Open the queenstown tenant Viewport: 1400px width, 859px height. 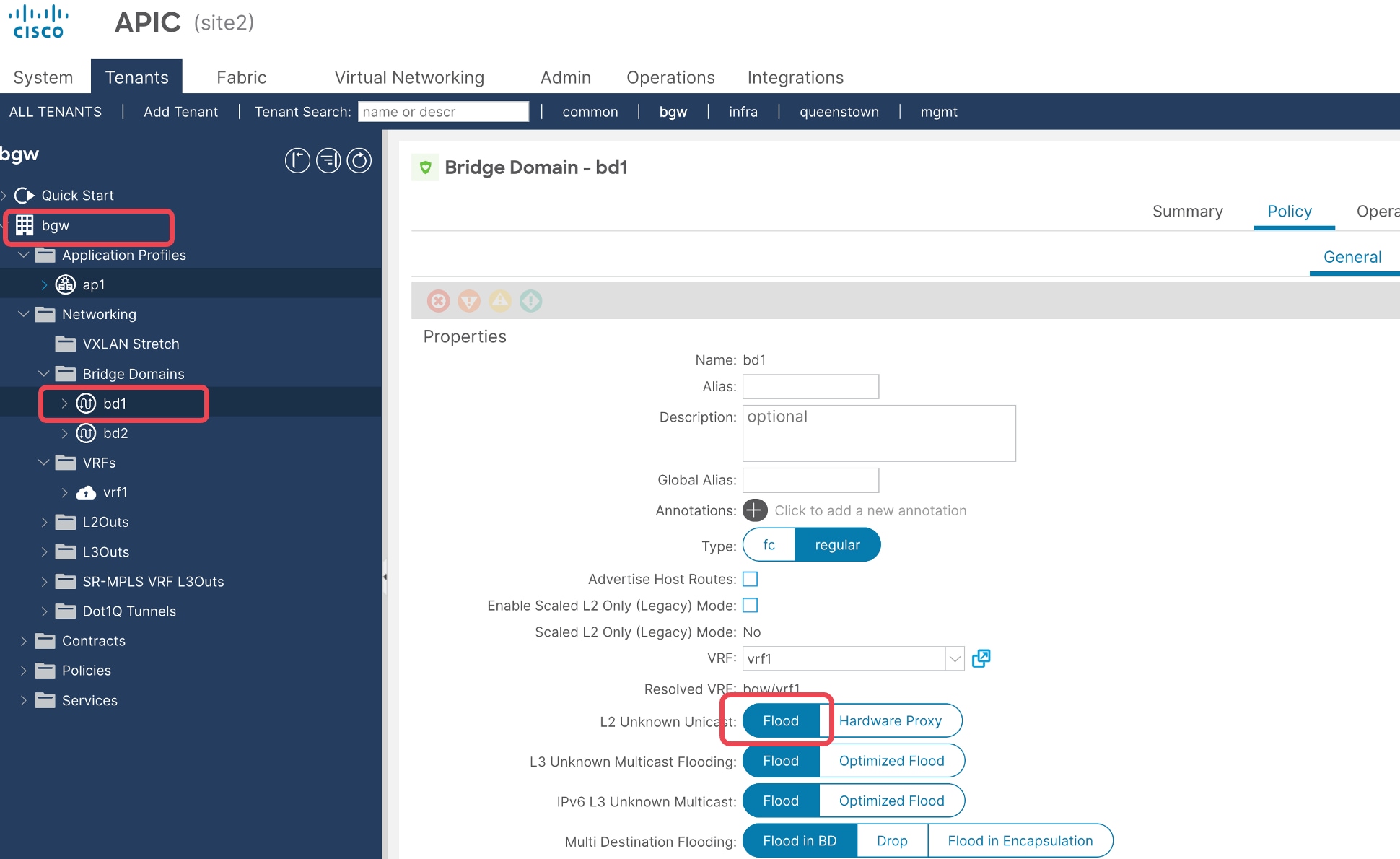click(839, 112)
